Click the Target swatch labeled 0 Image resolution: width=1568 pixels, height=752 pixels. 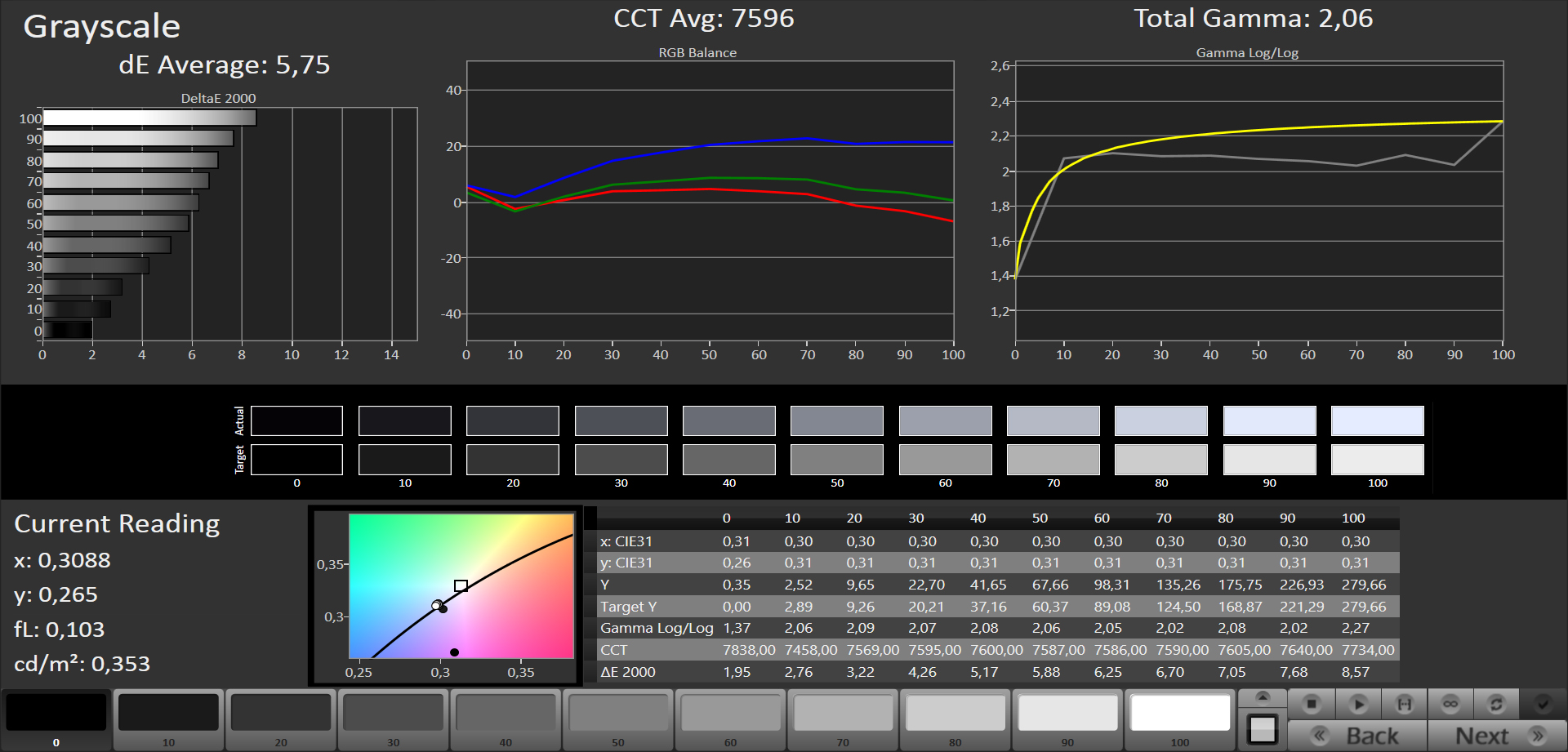(x=296, y=459)
